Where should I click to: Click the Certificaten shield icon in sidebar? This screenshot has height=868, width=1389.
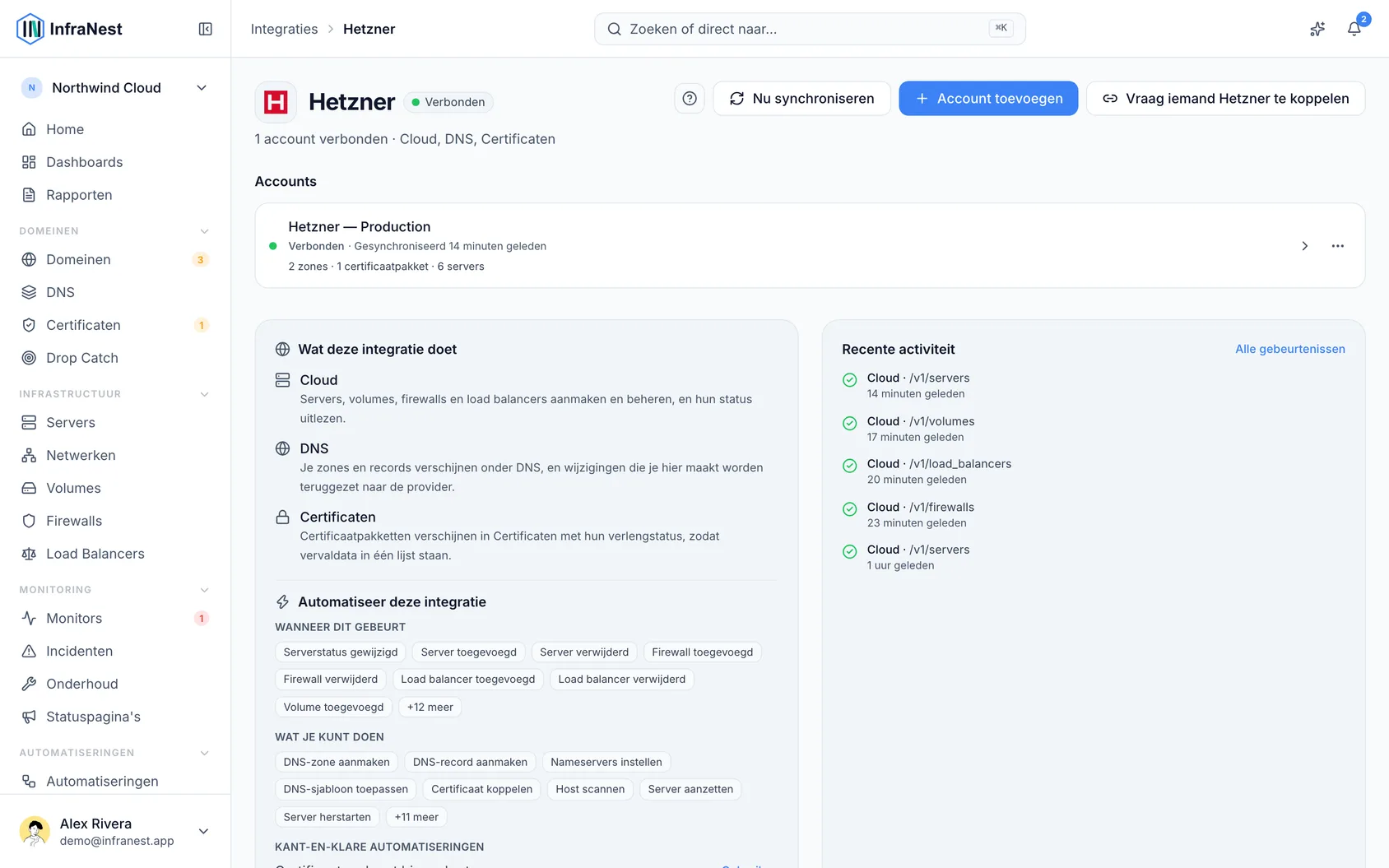coord(29,325)
